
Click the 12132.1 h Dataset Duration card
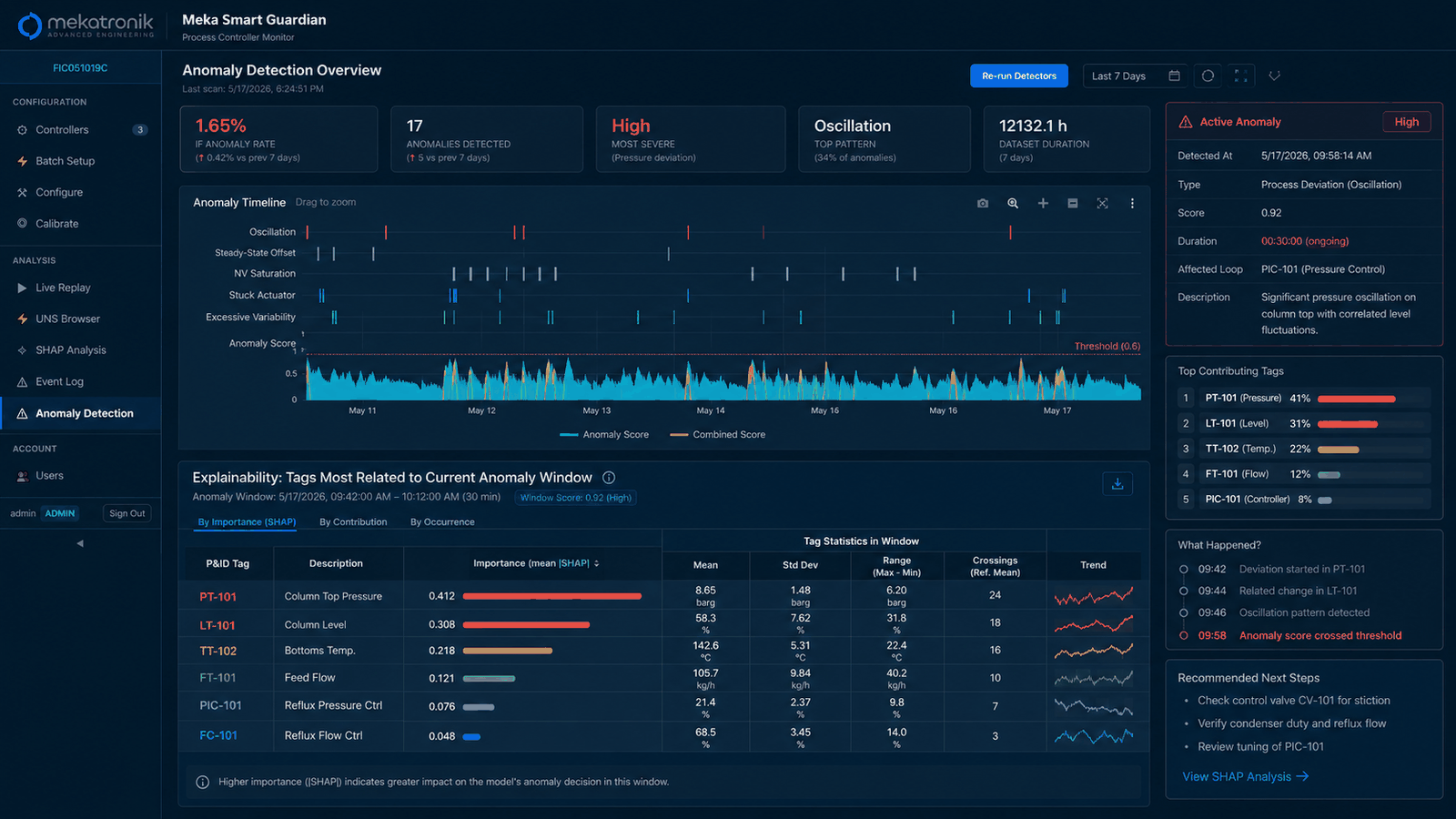tap(1067, 139)
